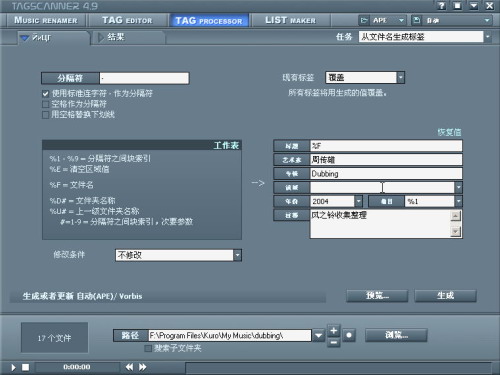
Task: Expand the genre dropdown arrow
Action: (x=458, y=188)
